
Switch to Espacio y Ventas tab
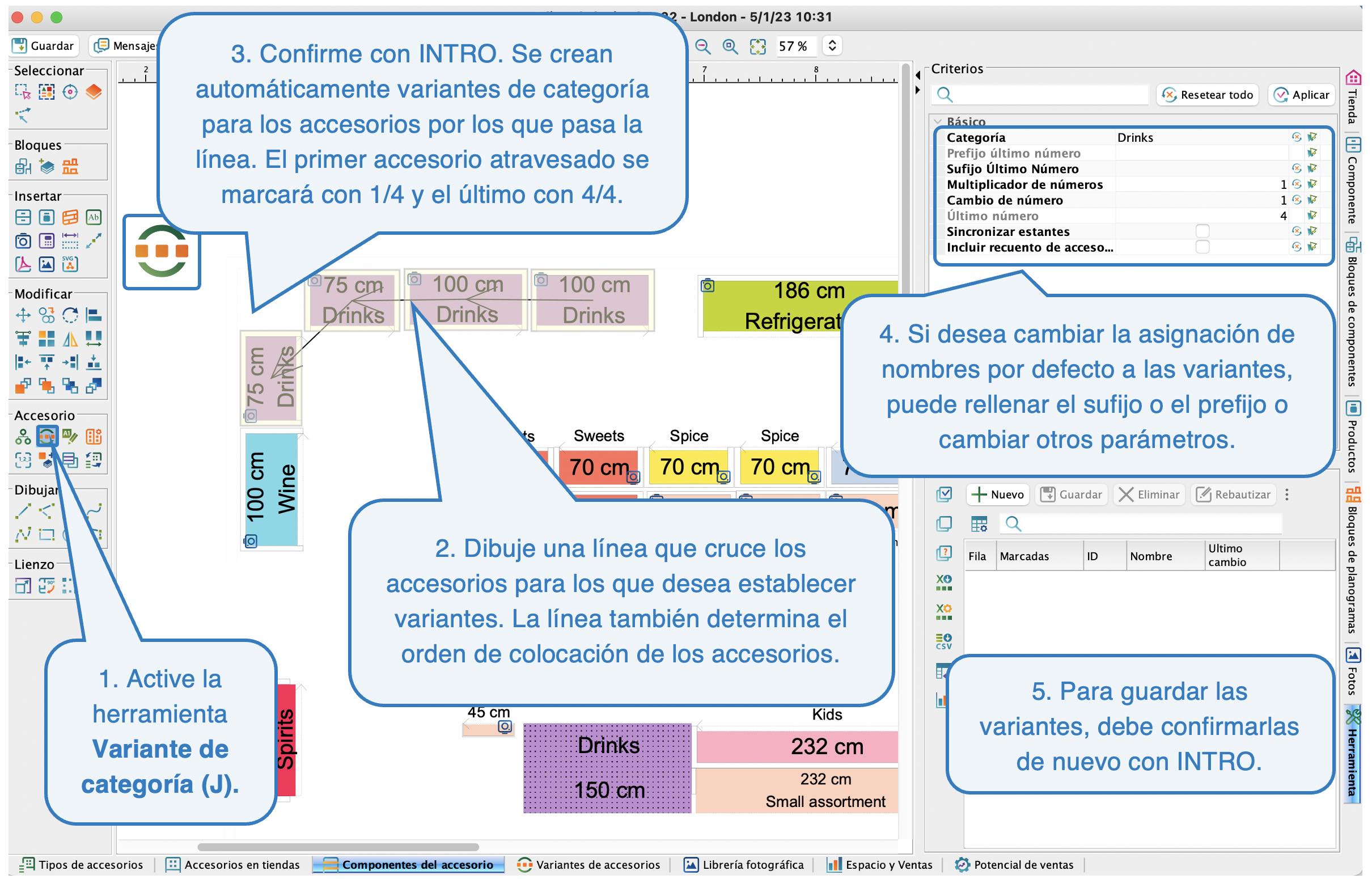coord(880,865)
